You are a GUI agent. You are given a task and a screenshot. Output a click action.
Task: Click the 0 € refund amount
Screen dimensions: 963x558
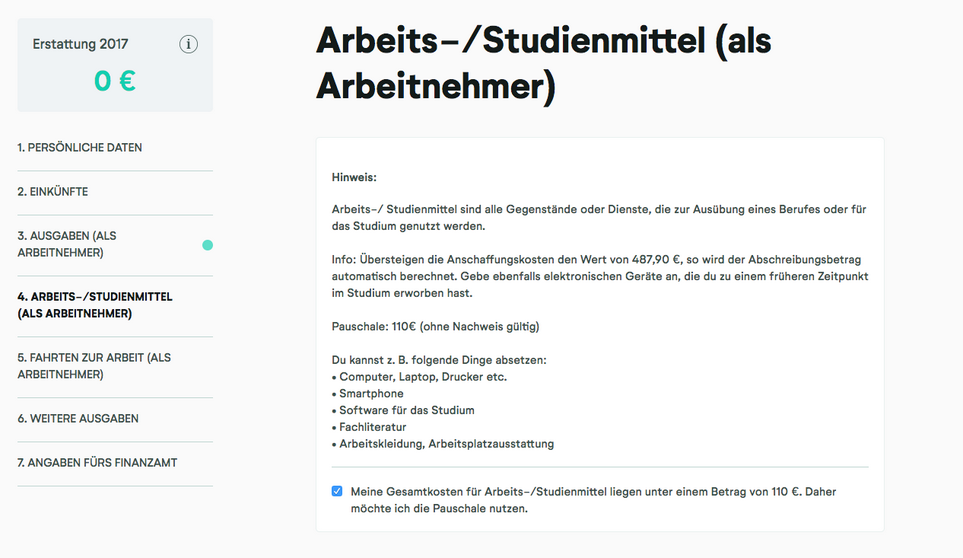tap(115, 81)
